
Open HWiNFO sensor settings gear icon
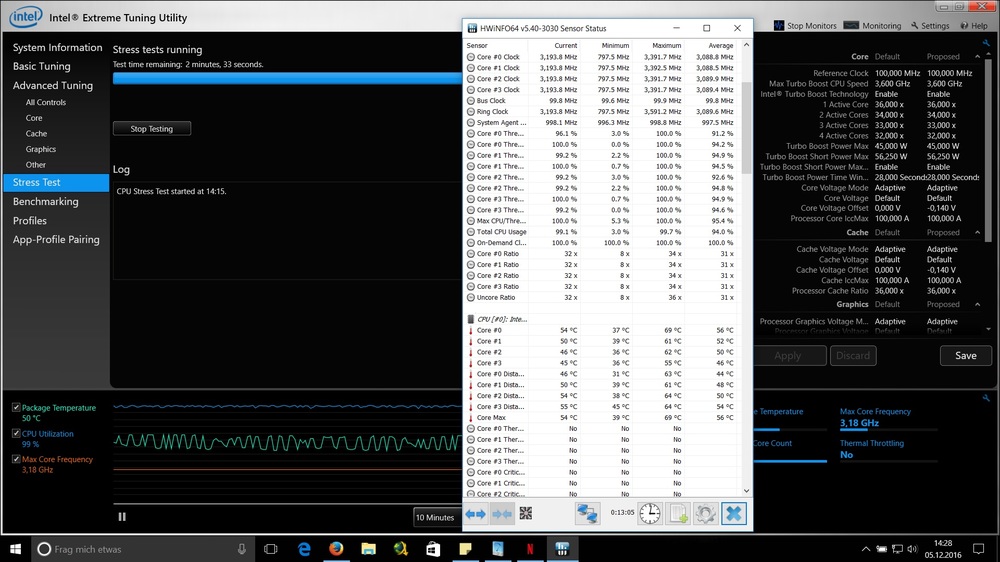point(706,514)
